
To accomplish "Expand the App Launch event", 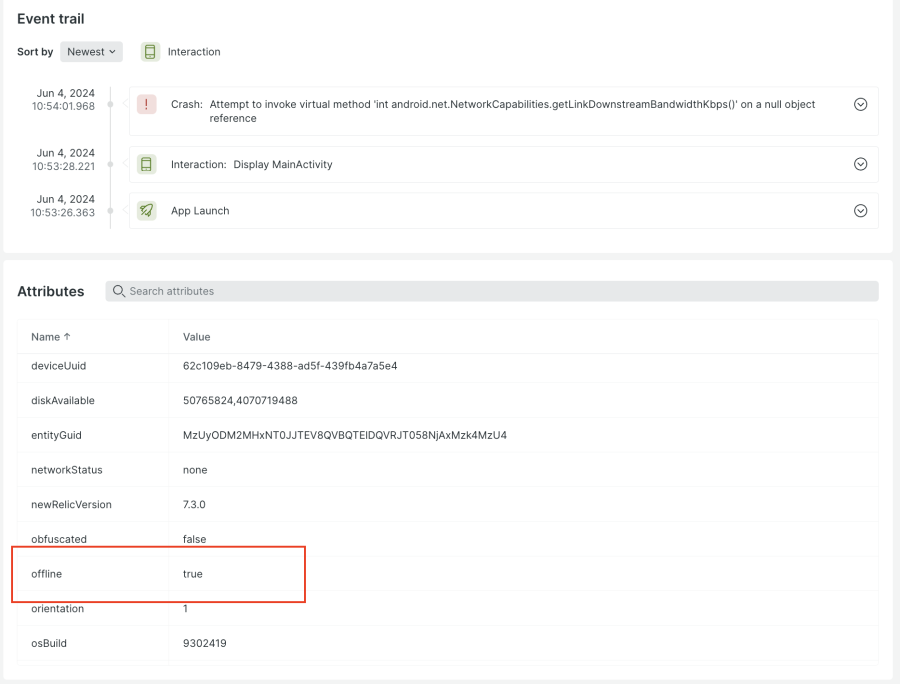I will 860,211.
